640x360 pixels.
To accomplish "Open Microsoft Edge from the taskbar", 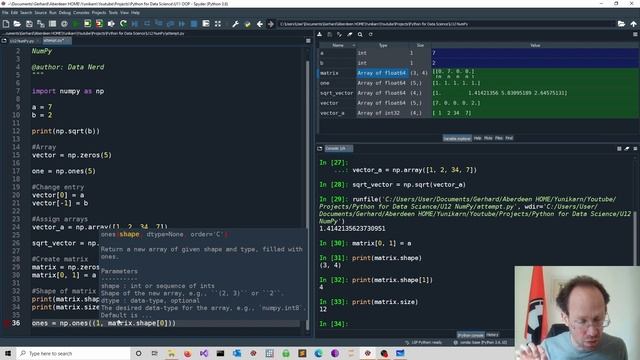I will [318, 353].
